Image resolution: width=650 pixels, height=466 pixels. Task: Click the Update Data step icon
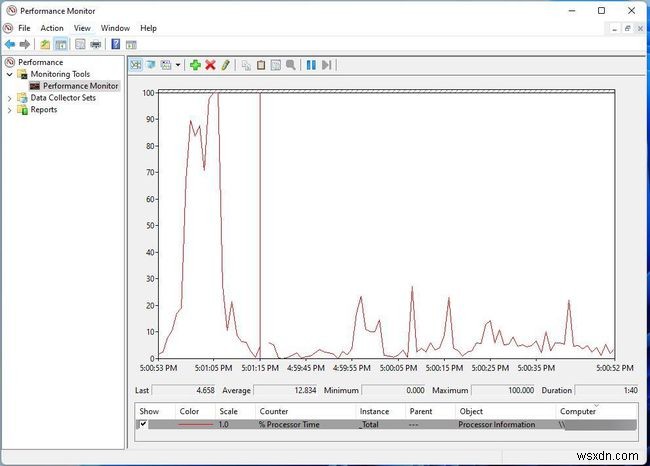(326, 65)
